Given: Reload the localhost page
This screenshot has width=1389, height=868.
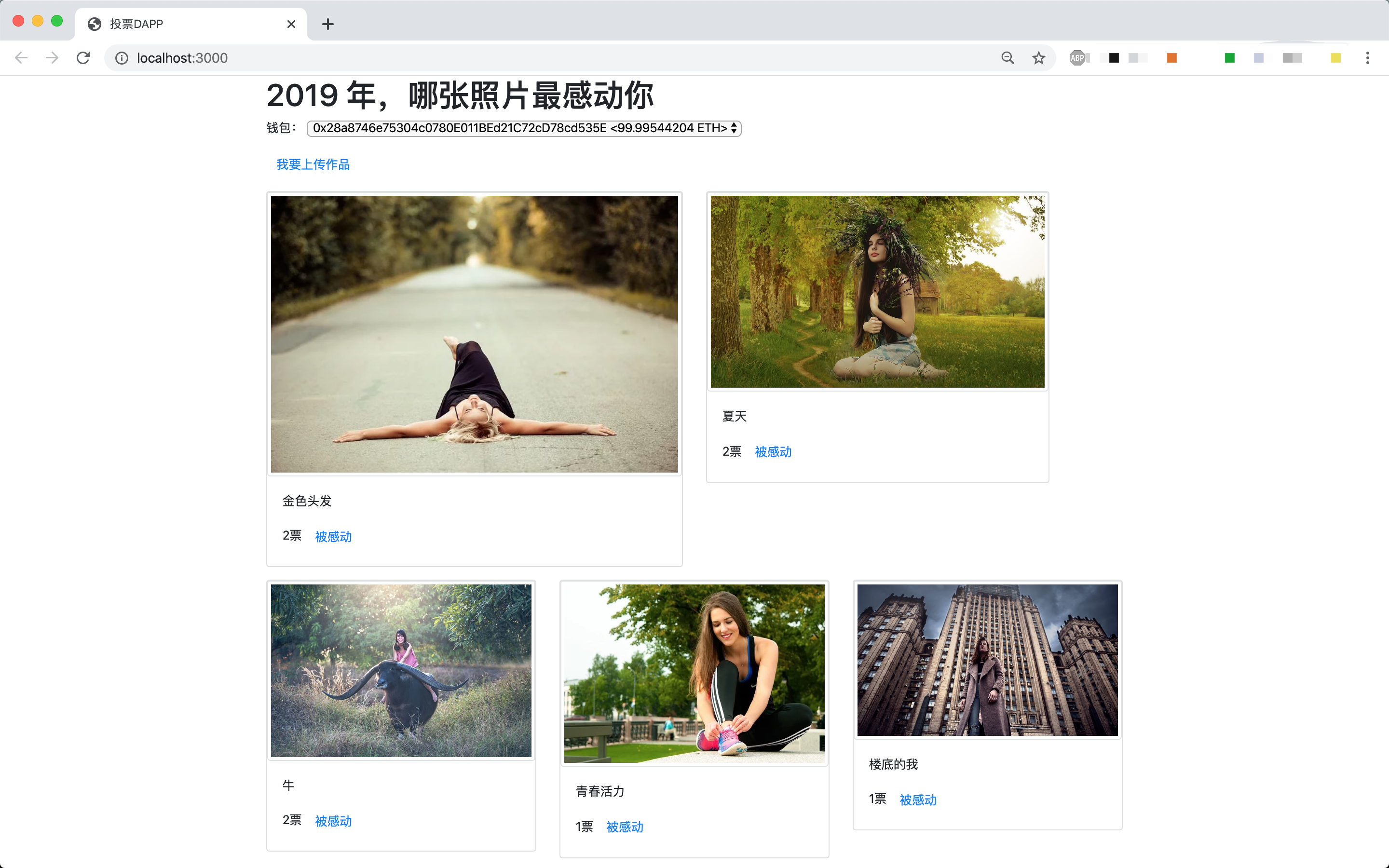Looking at the screenshot, I should (x=83, y=58).
